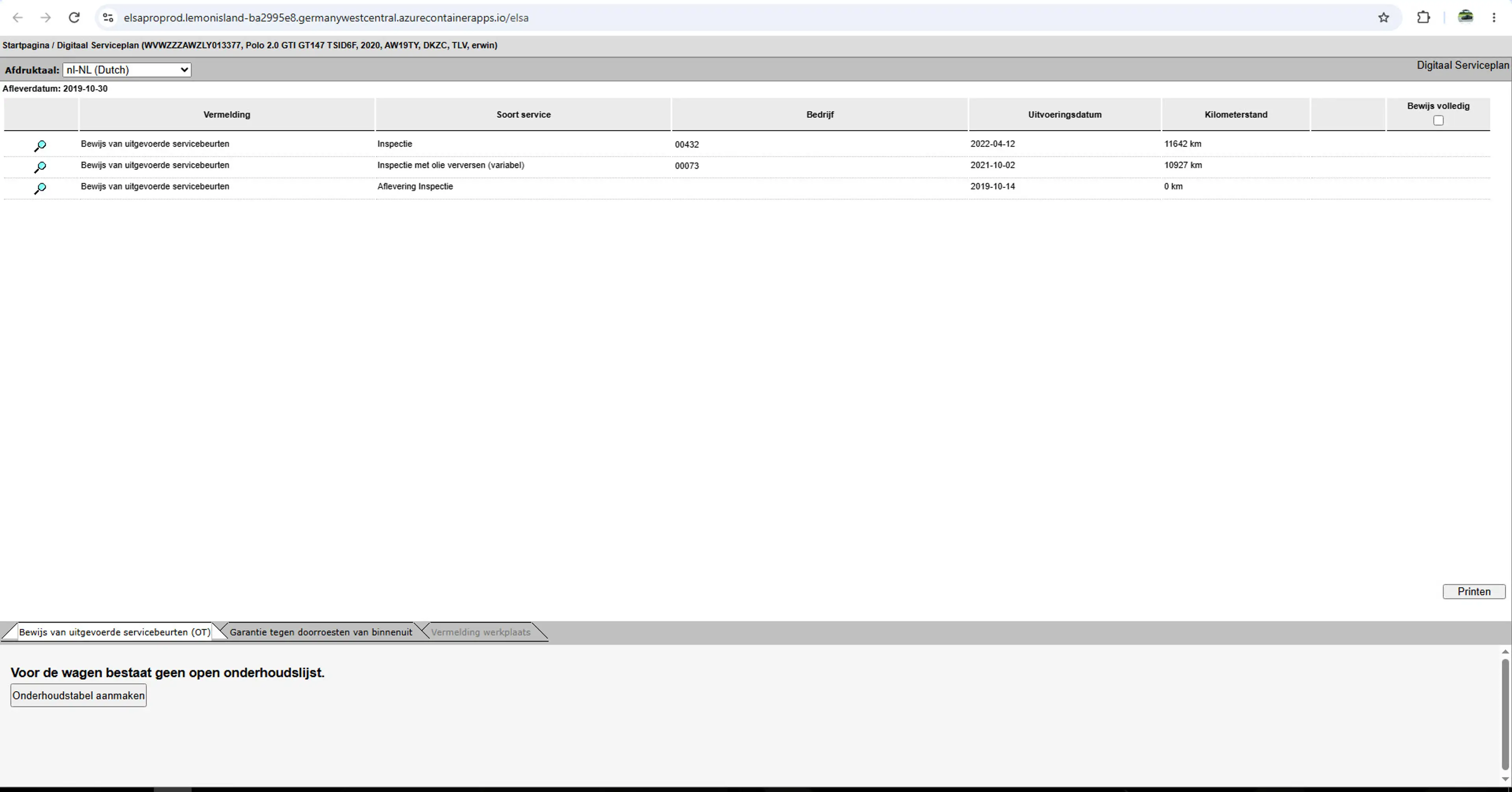View details of Aflevering Inspectie record

40,189
